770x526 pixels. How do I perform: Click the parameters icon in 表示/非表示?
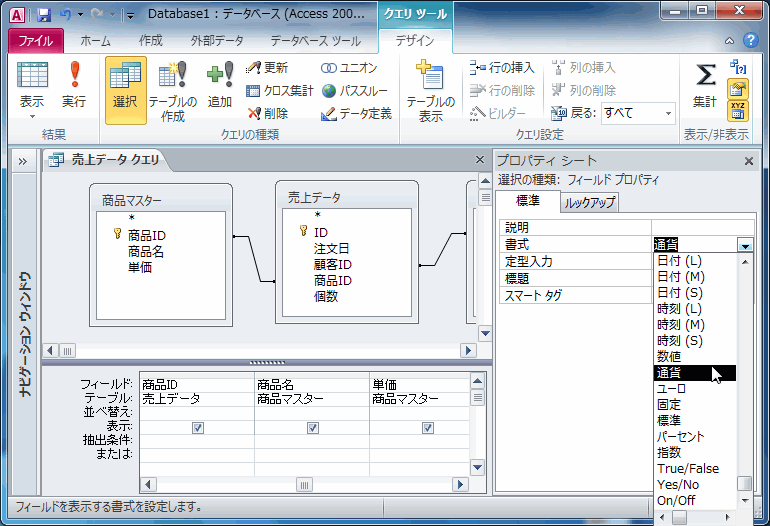[x=738, y=67]
